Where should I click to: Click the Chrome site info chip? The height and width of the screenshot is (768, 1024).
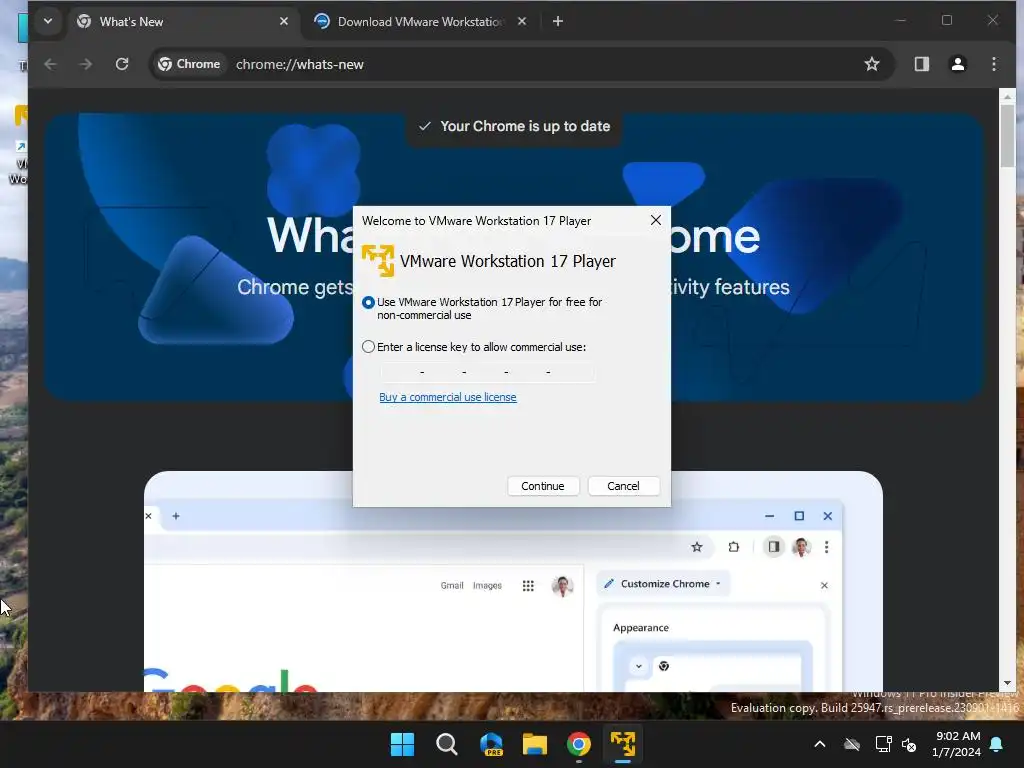click(189, 64)
